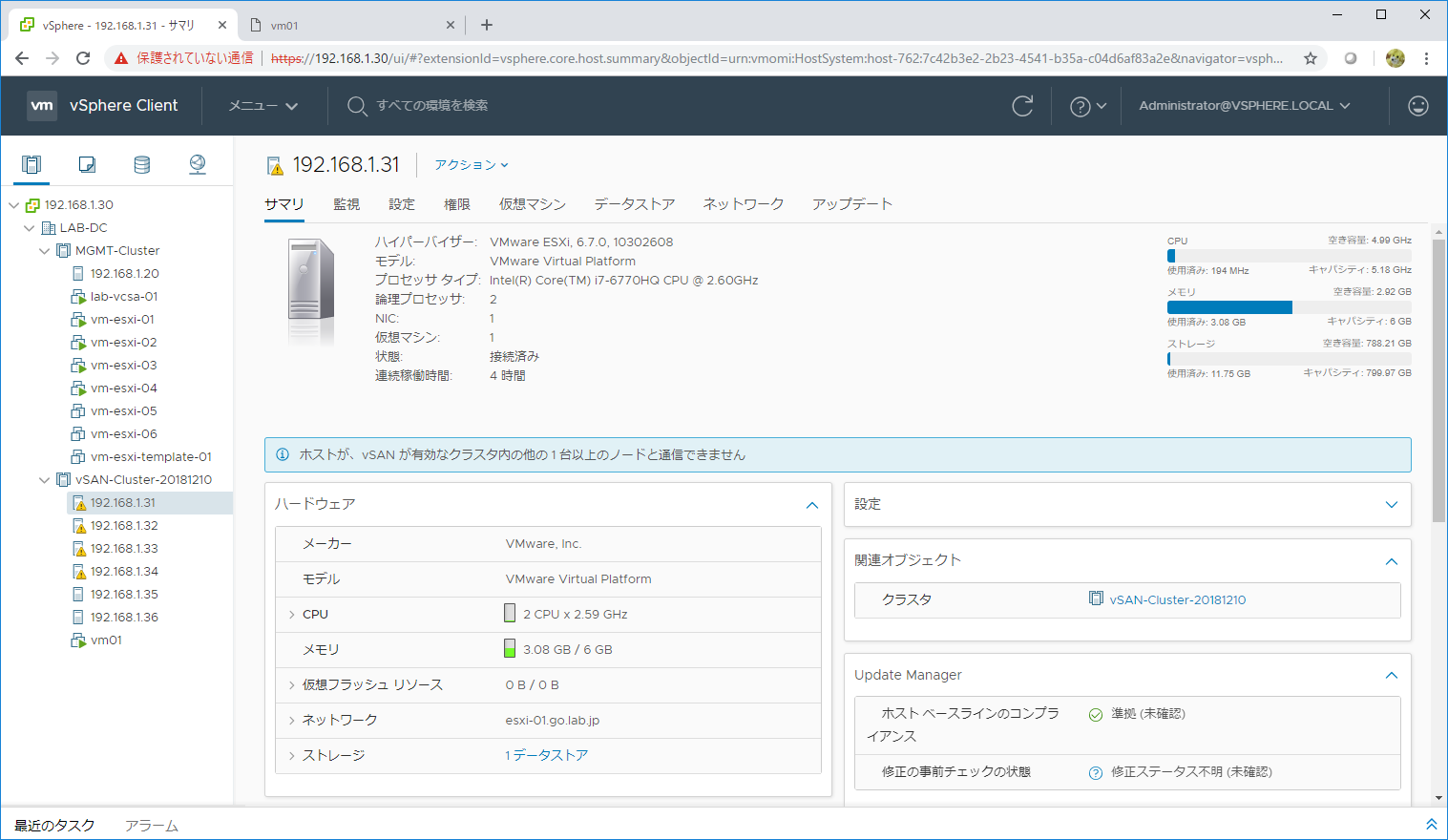Open the Networking inventory view icon
The width and height of the screenshot is (1448, 840).
(x=198, y=164)
